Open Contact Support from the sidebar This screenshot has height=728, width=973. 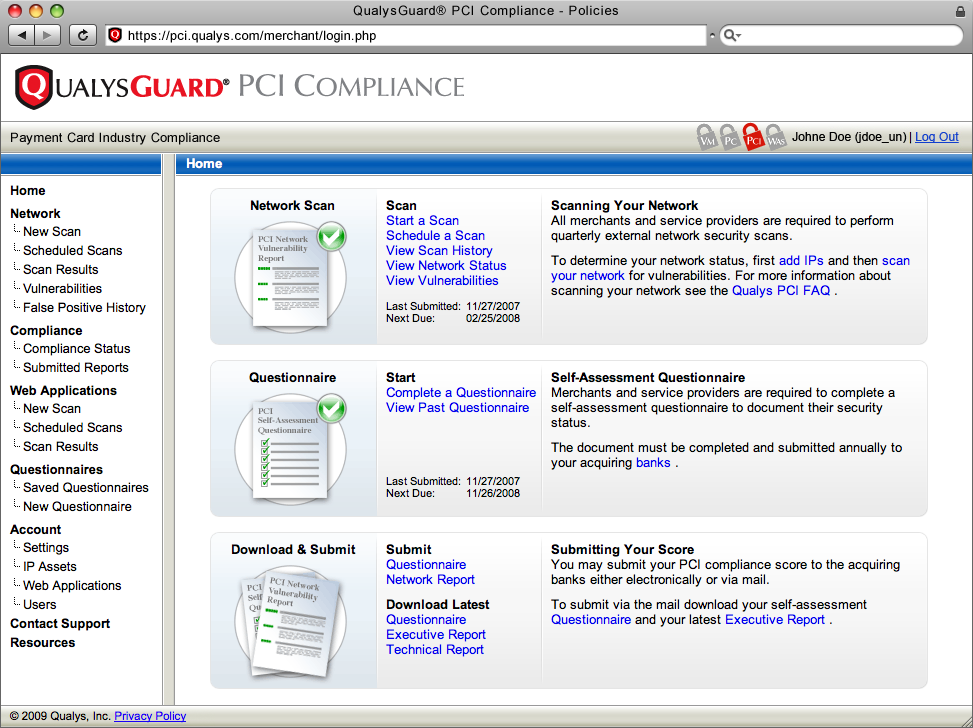[60, 624]
